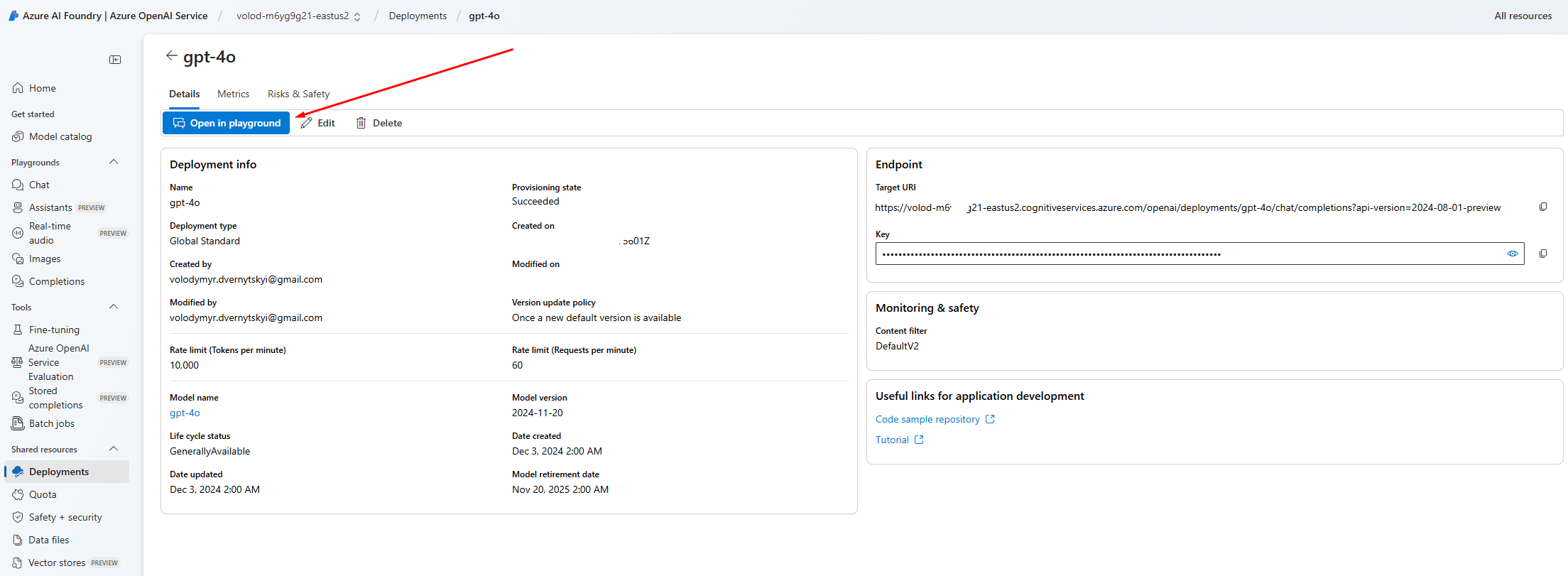Click the Batch jobs icon
Viewport: 1568px width, 576px height.
(18, 423)
